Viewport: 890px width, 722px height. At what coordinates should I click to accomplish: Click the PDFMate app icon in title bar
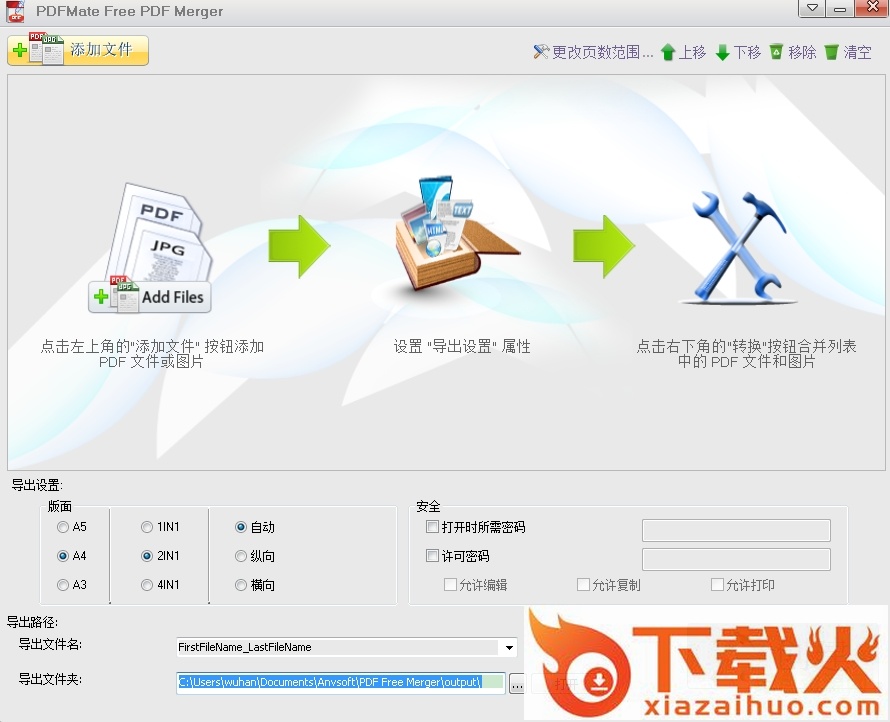(15, 11)
